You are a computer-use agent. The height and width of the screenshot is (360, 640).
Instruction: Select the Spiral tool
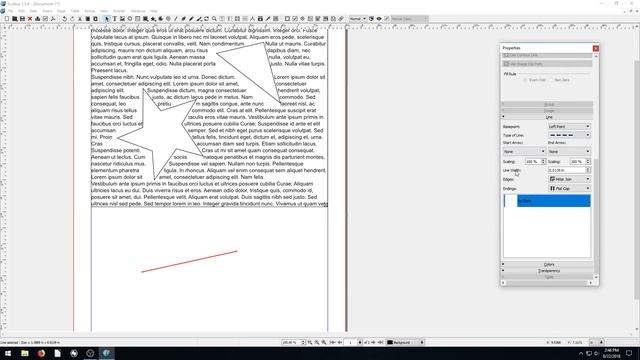(x=168, y=19)
